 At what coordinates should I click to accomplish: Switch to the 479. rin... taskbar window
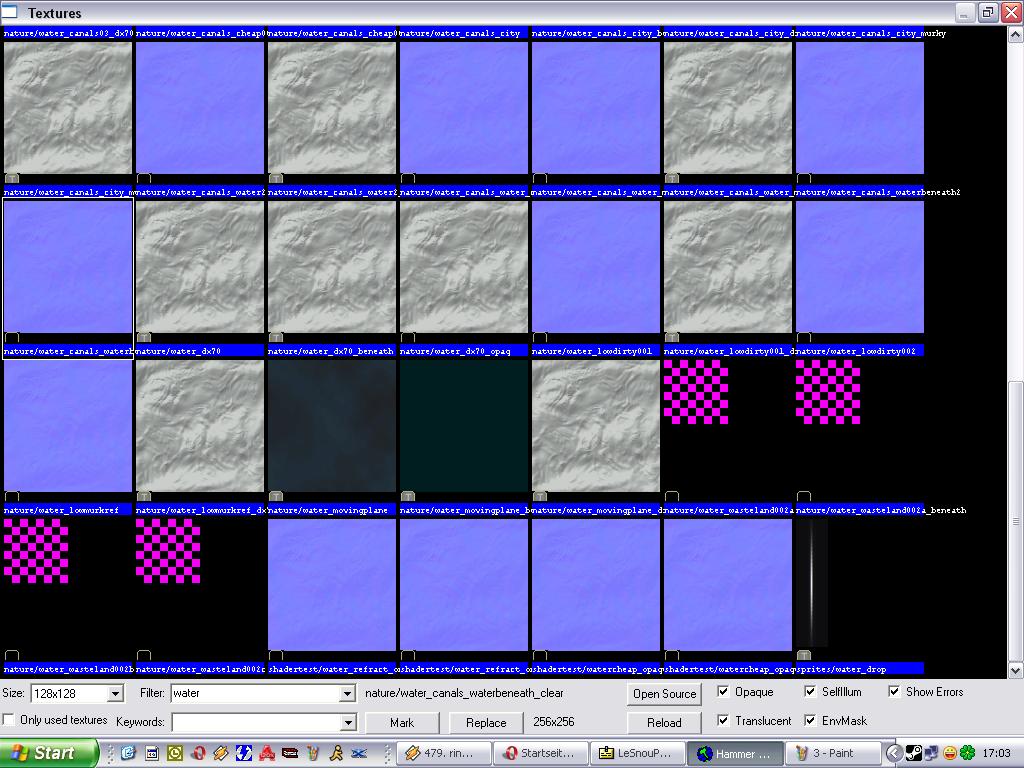click(444, 753)
